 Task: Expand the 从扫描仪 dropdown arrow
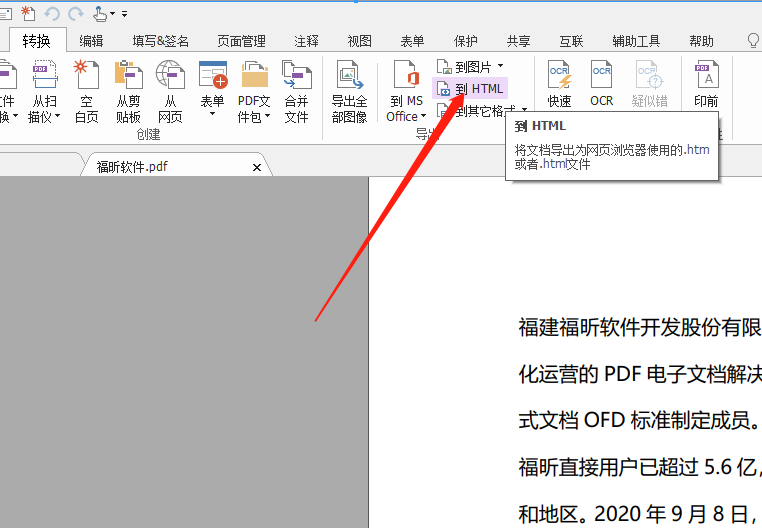(x=57, y=116)
